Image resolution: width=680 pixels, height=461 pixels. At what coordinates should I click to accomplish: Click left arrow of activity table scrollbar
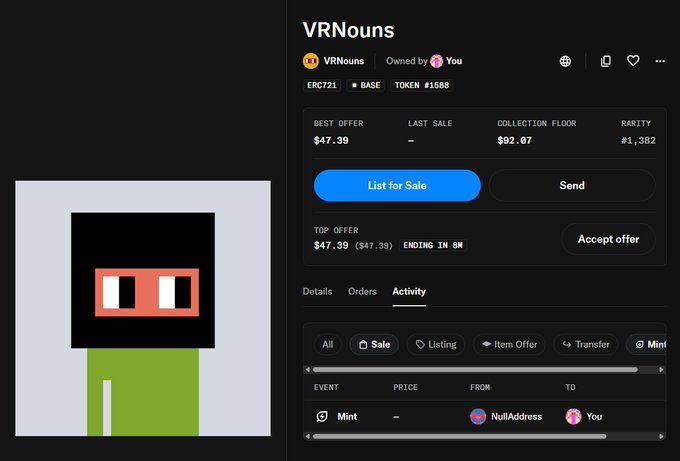click(307, 436)
